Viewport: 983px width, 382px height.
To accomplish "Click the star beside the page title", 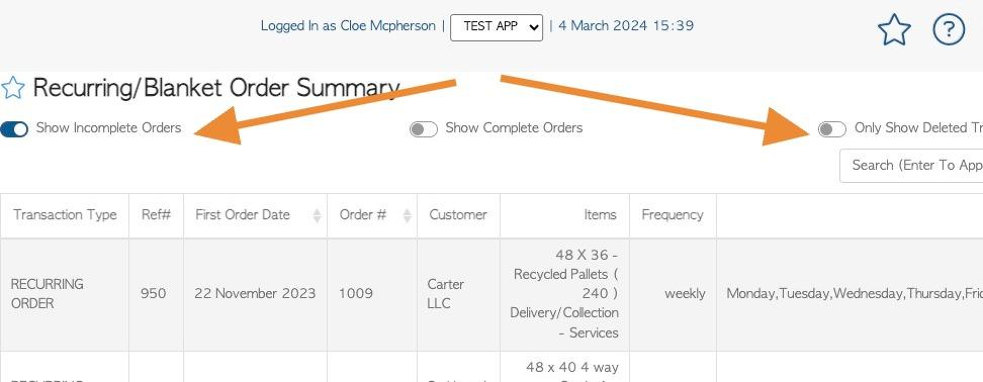I will pyautogui.click(x=13, y=88).
